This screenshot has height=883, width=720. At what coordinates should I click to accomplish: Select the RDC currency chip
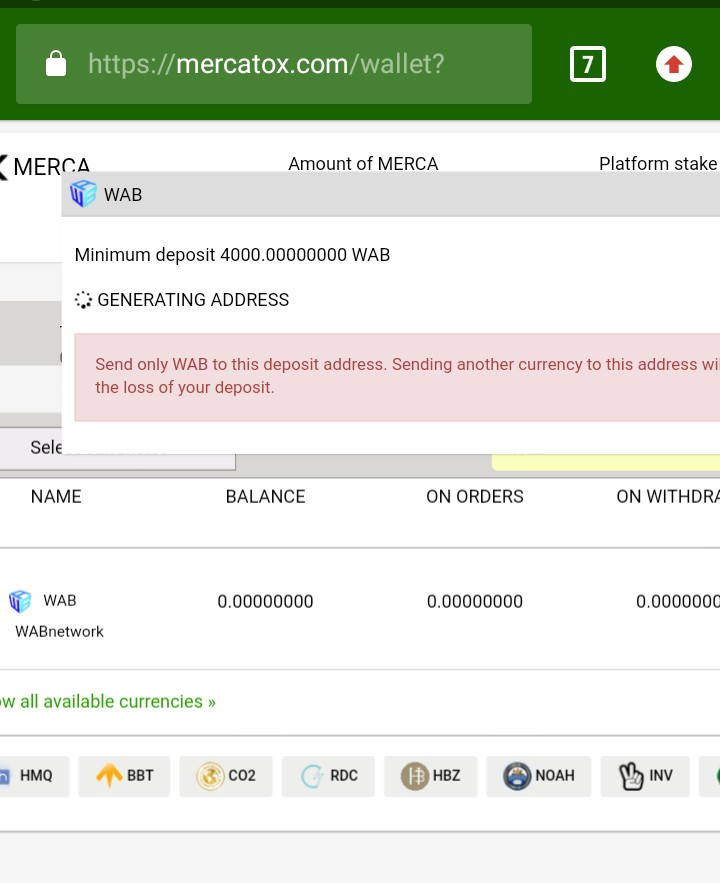pos(328,776)
